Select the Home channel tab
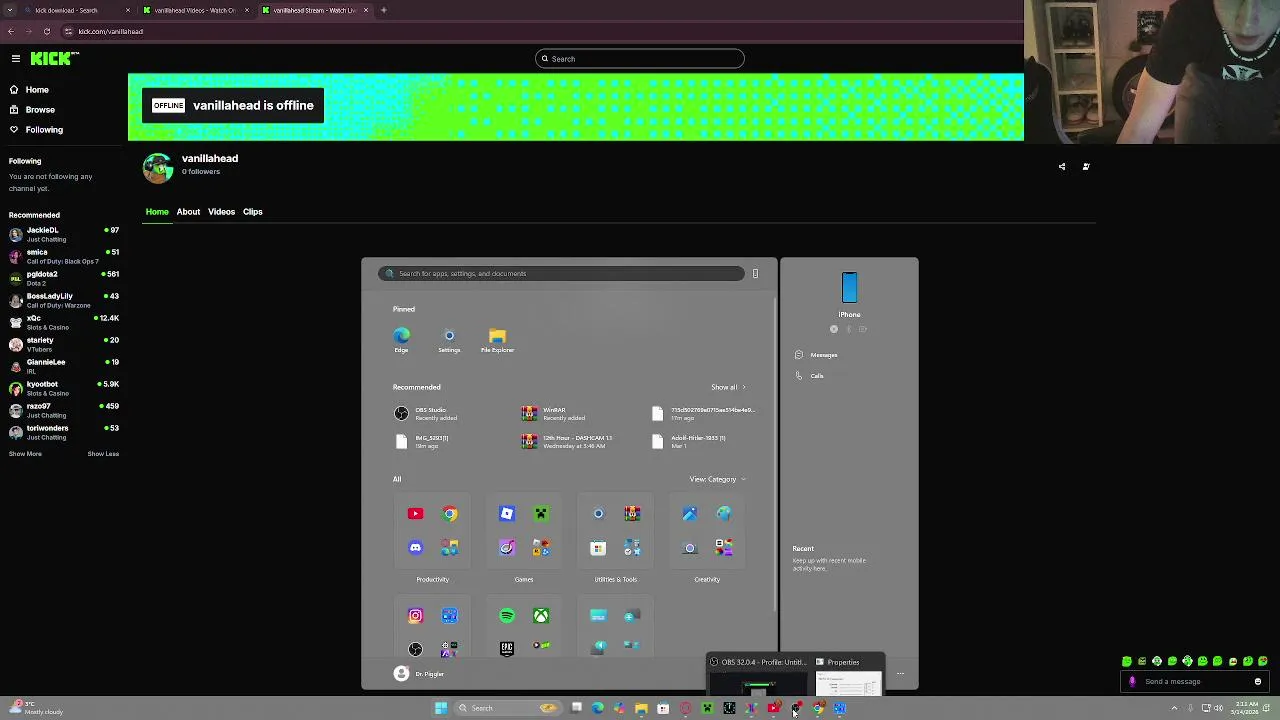This screenshot has width=1280, height=720. (x=157, y=212)
